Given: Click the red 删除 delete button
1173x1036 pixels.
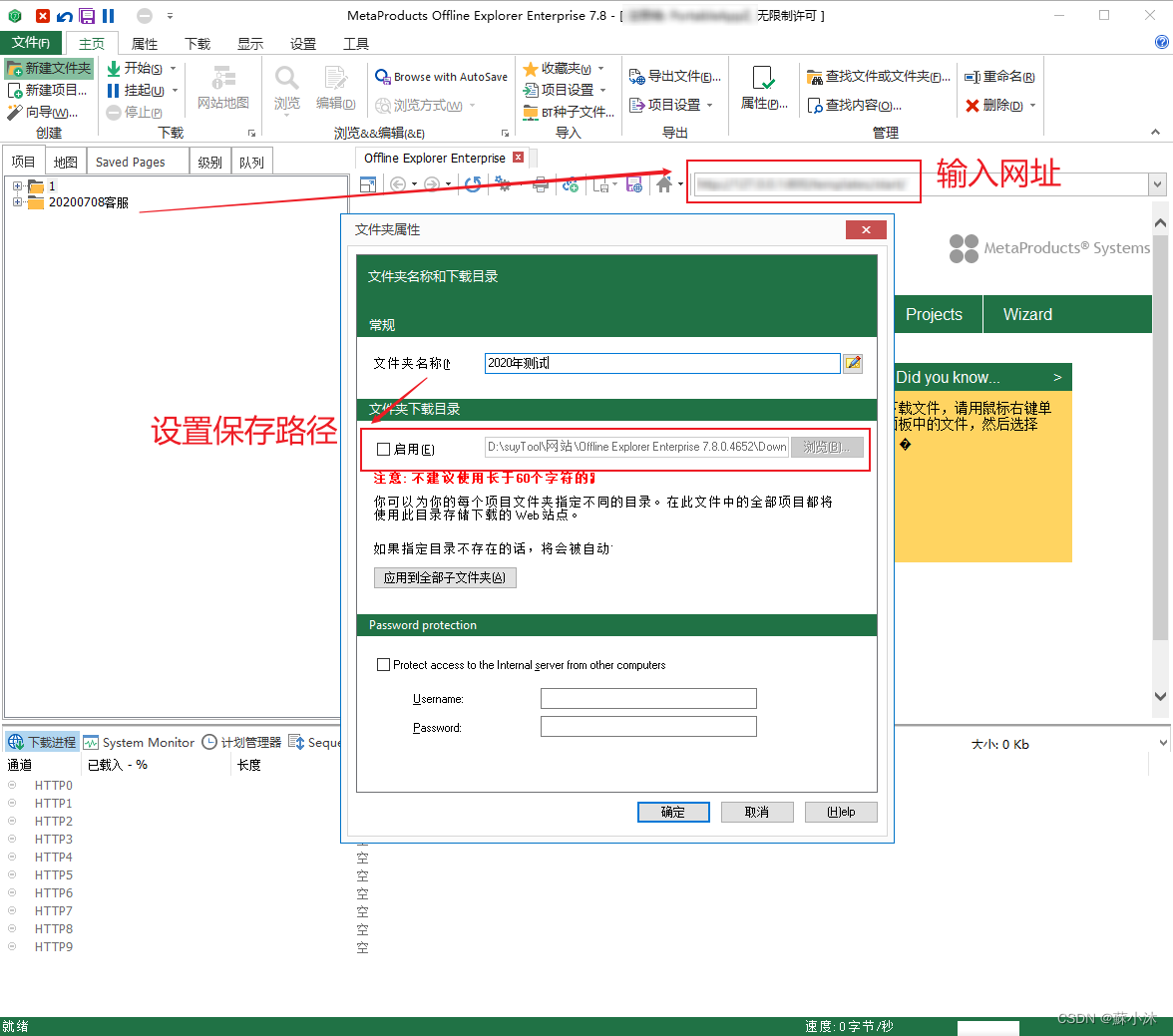Looking at the screenshot, I should point(994,106).
